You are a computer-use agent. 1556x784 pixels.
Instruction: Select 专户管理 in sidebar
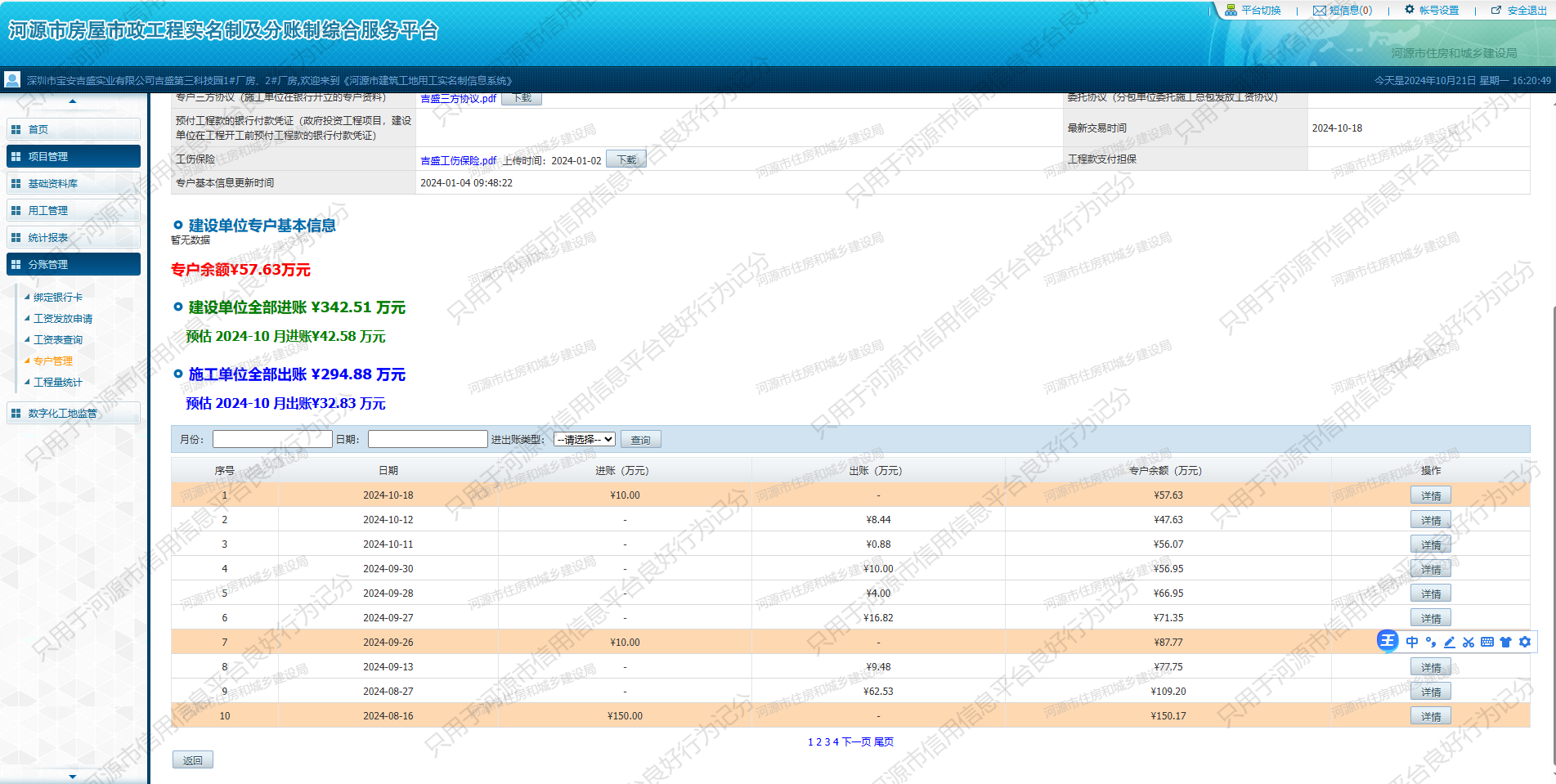pyautogui.click(x=52, y=361)
